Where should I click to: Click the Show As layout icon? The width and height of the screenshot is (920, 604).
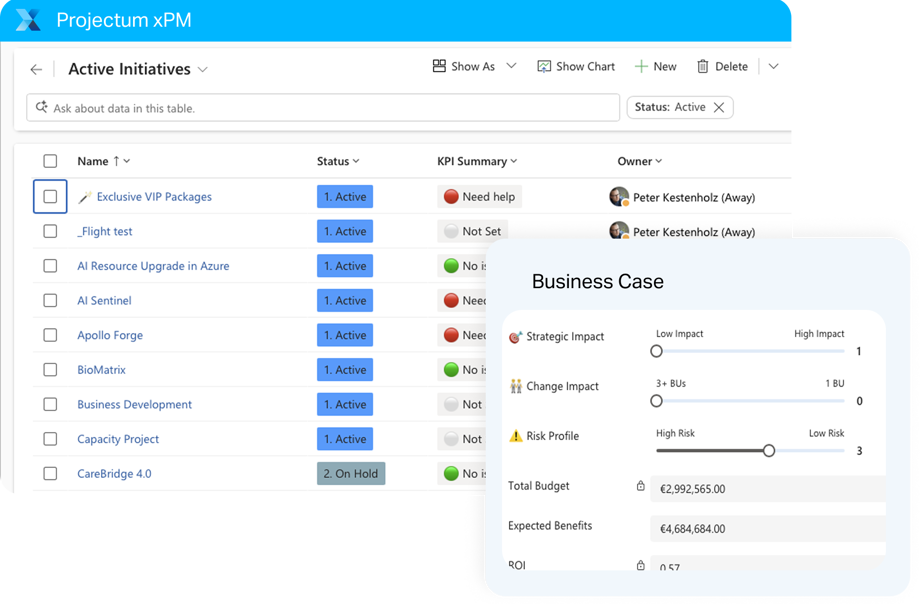[439, 66]
